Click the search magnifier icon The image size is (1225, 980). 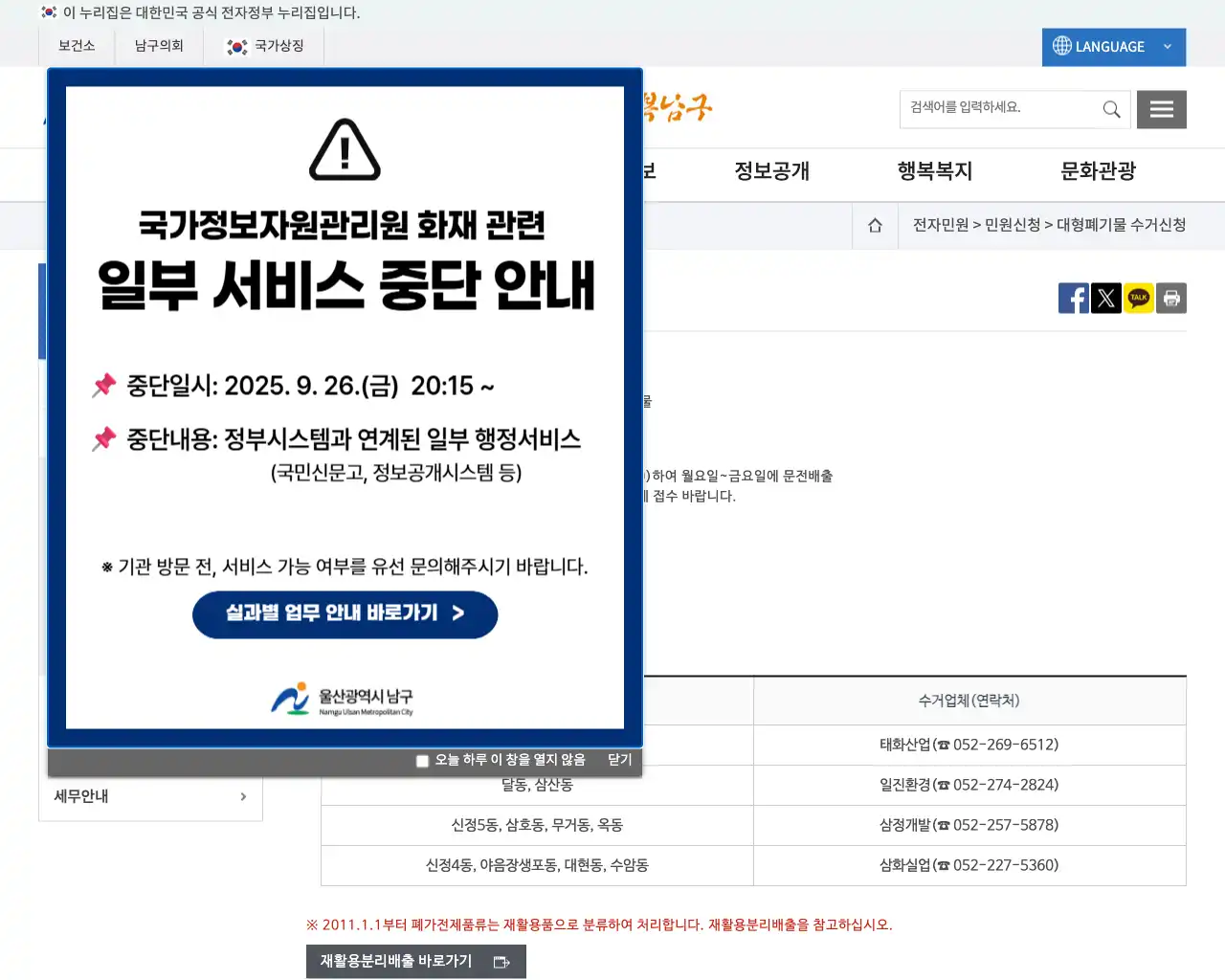pos(1111,109)
